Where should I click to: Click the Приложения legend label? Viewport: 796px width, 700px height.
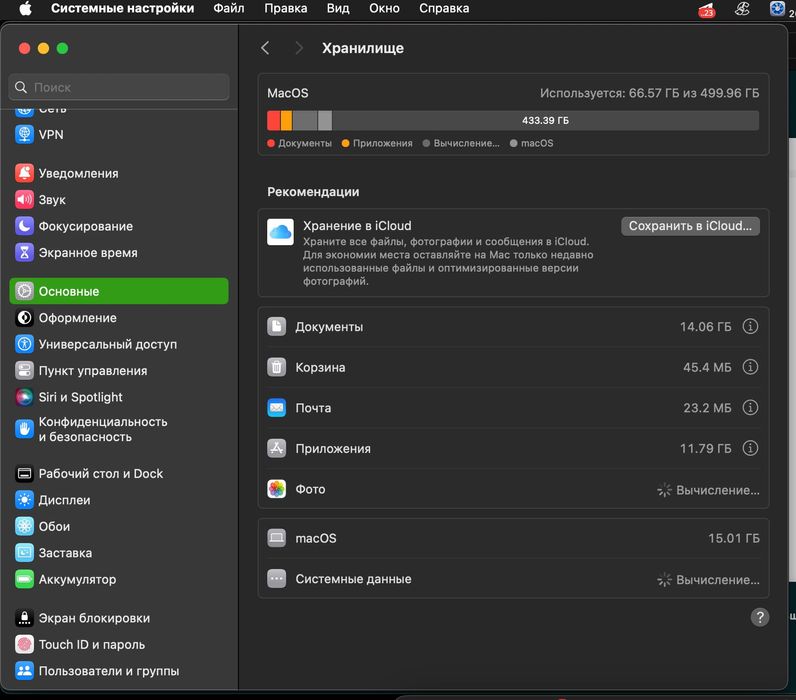point(383,143)
